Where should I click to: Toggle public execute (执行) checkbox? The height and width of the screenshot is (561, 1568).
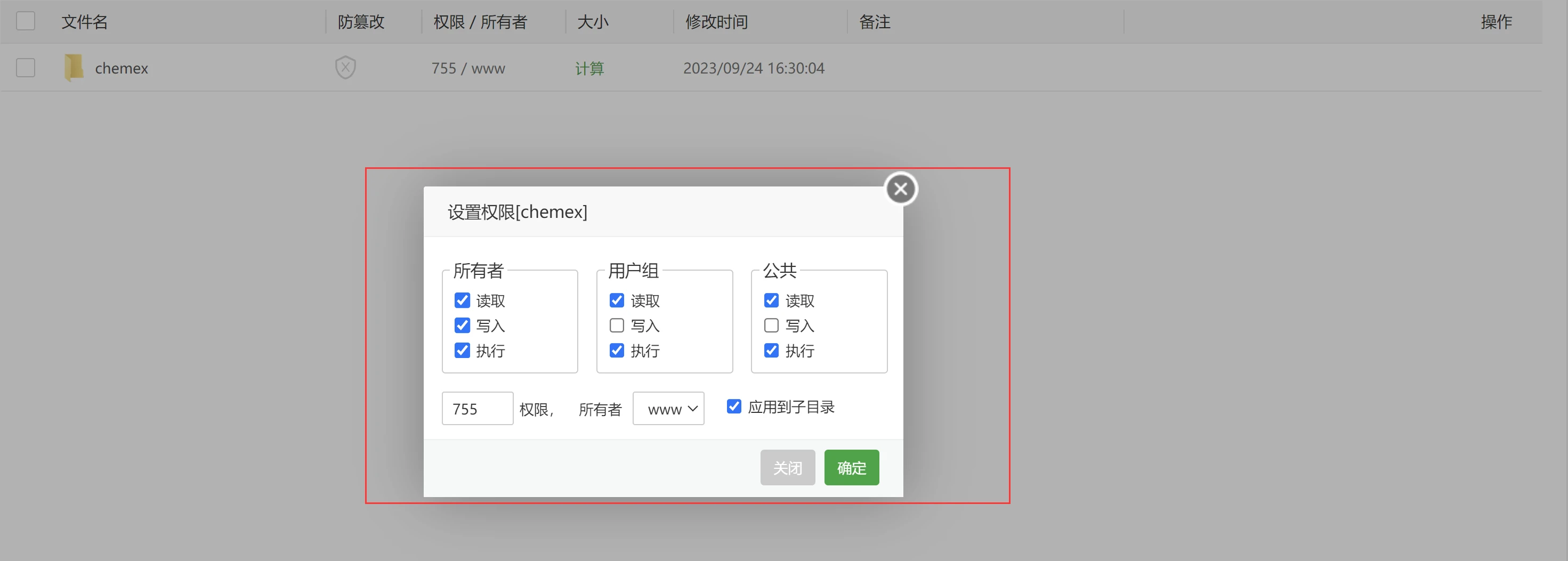(x=771, y=351)
